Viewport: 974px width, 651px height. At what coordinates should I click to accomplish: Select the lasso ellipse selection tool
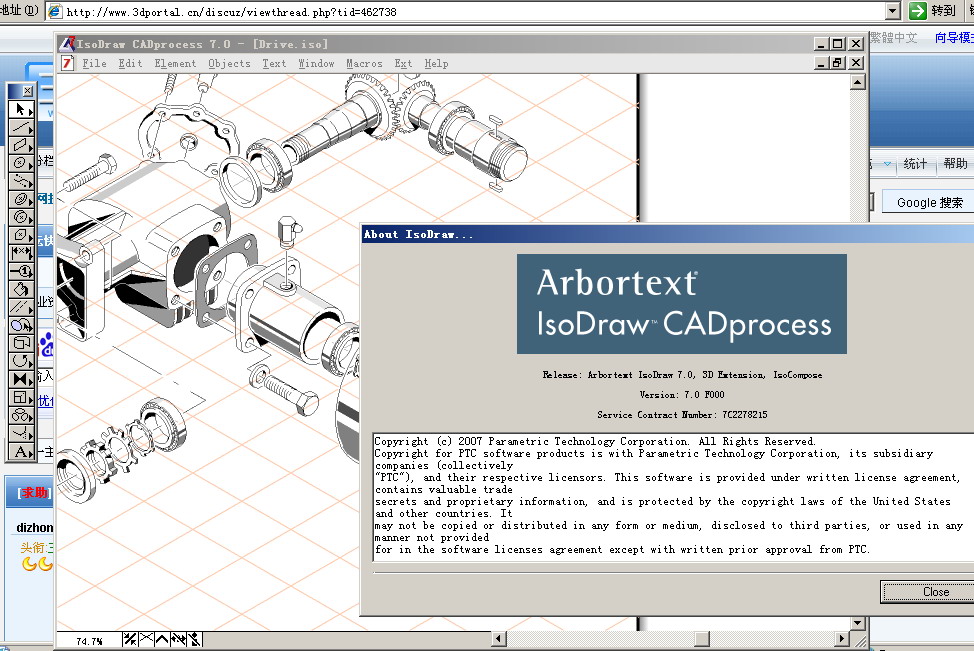(20, 326)
